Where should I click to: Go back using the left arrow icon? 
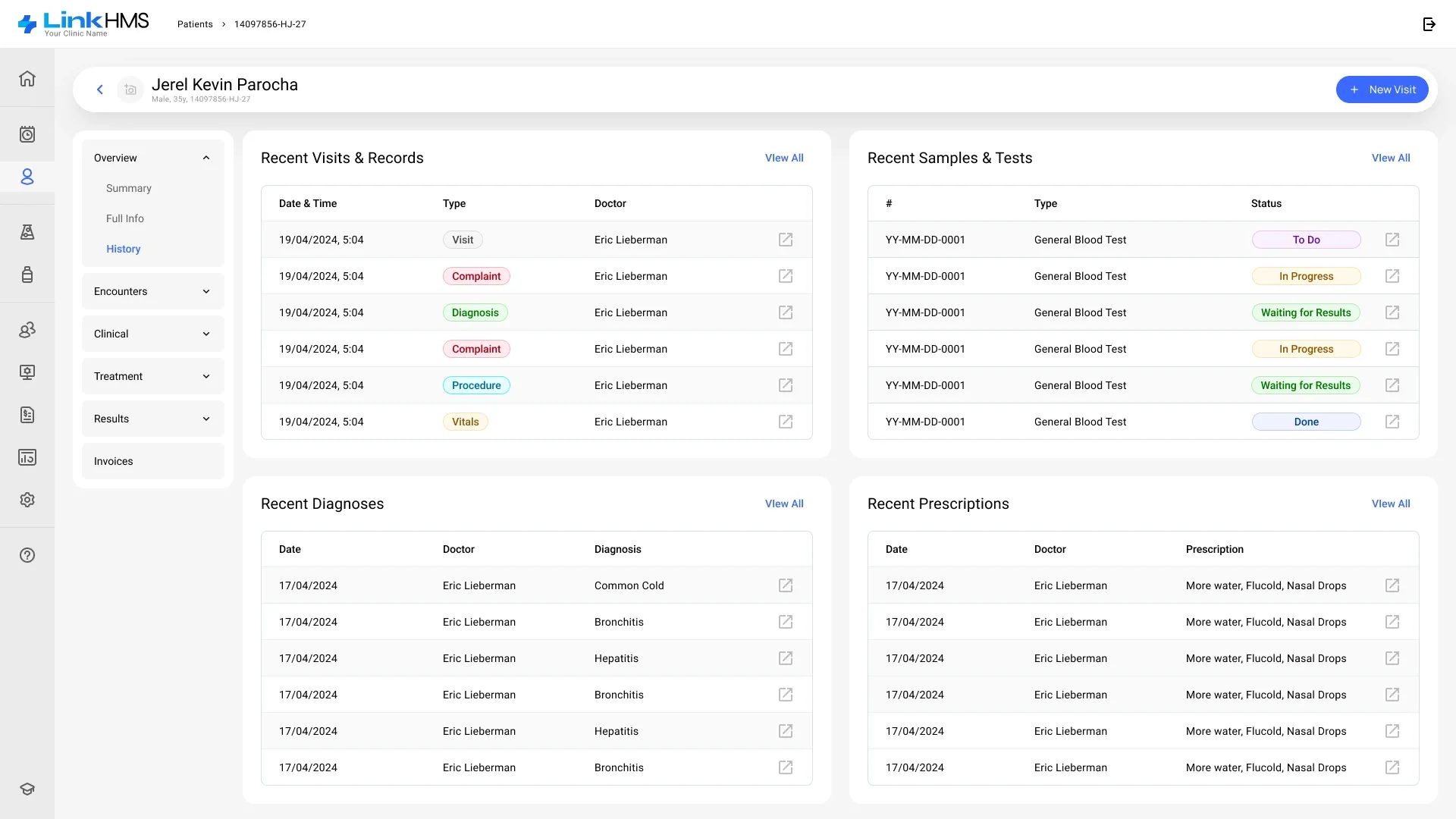pyautogui.click(x=99, y=89)
